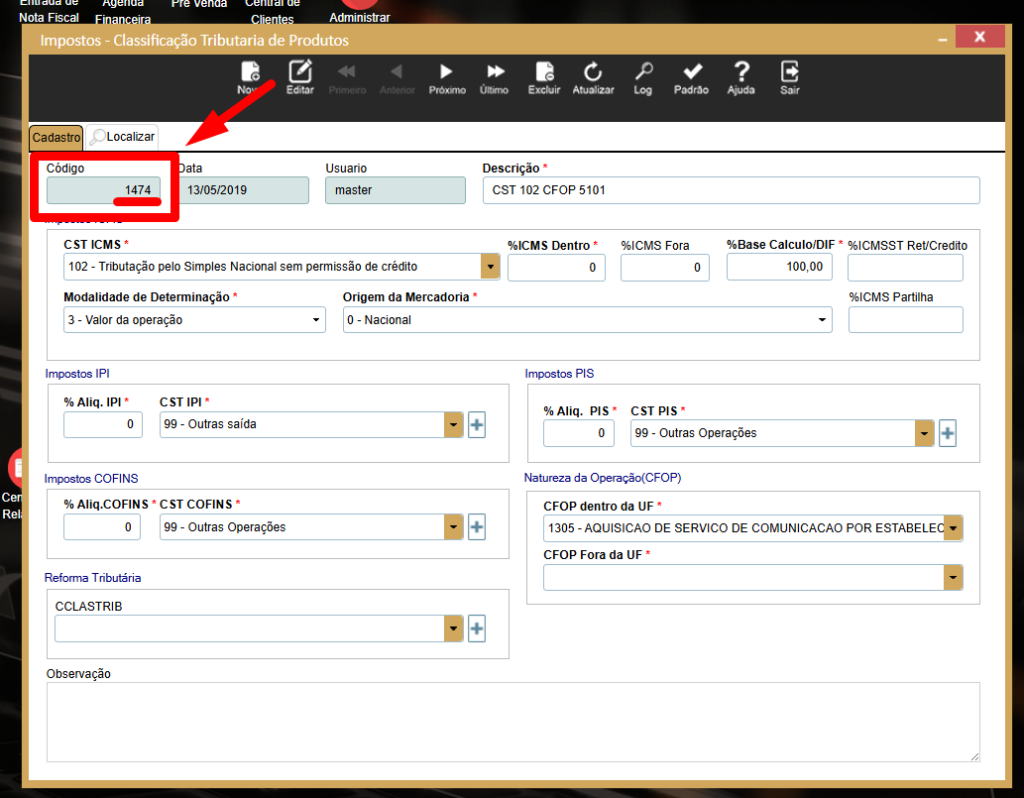Click the Editar toolbar icon

coord(300,77)
